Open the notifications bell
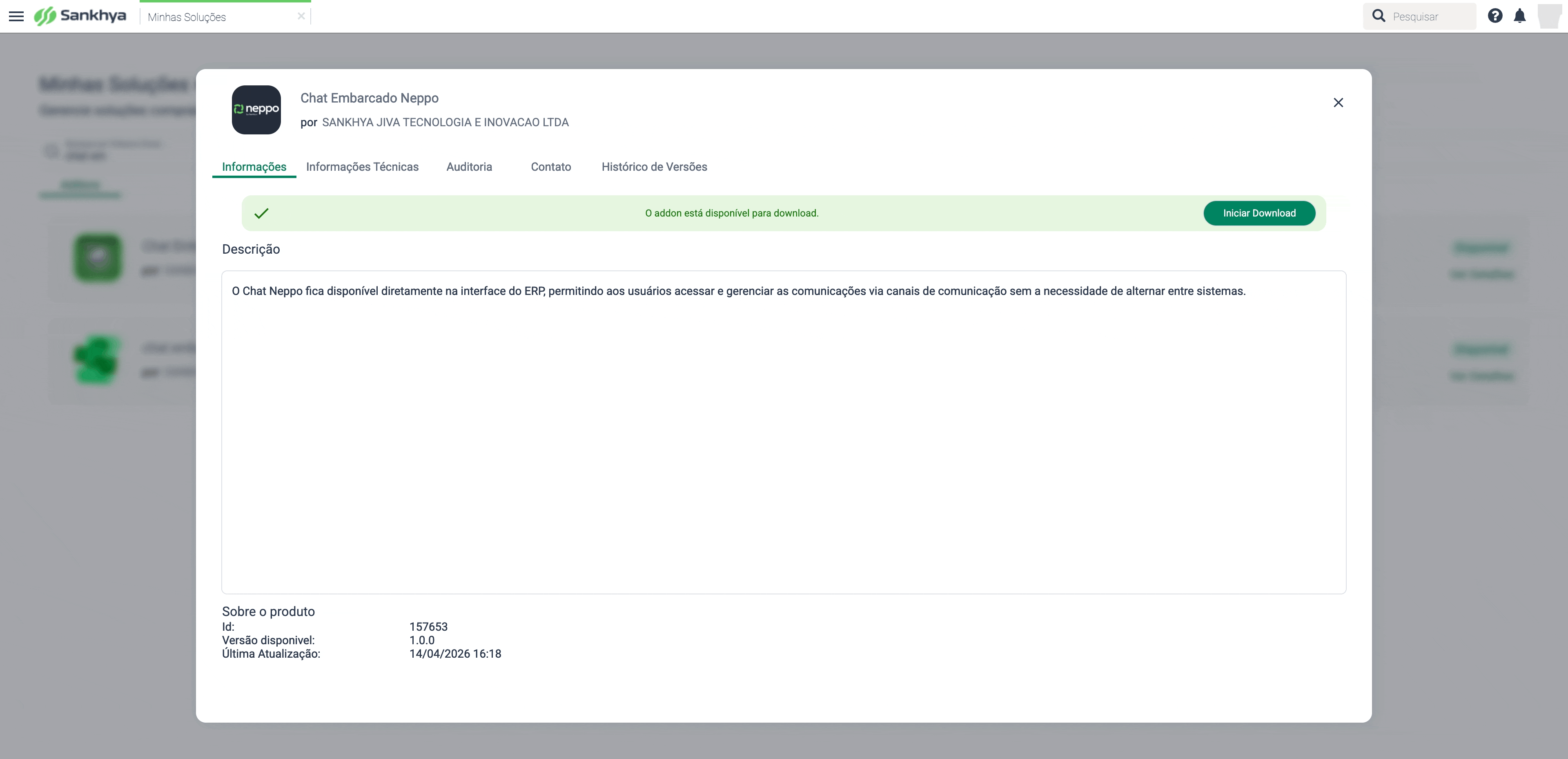 [x=1520, y=16]
